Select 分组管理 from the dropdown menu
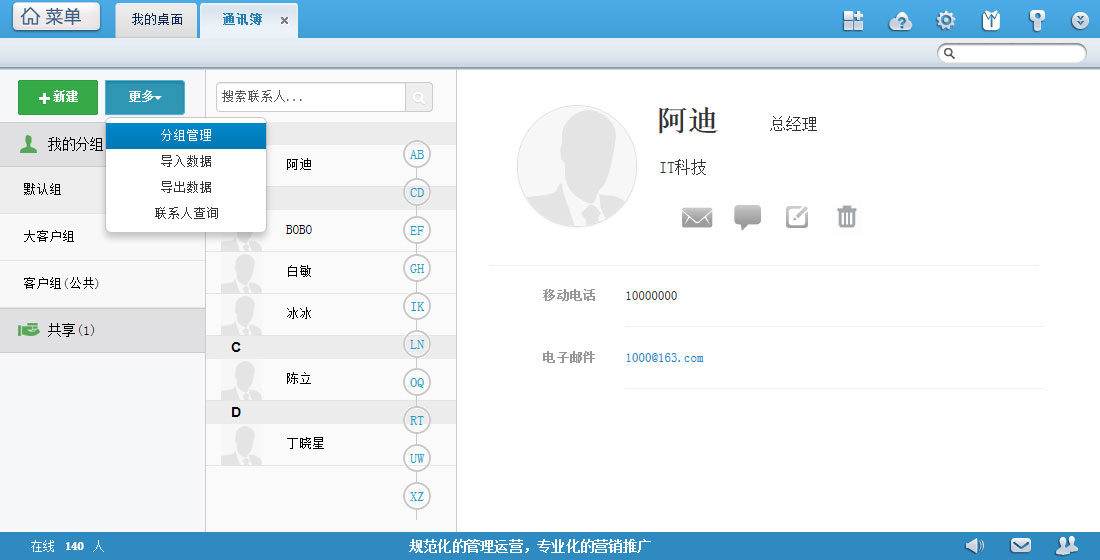 pos(186,135)
